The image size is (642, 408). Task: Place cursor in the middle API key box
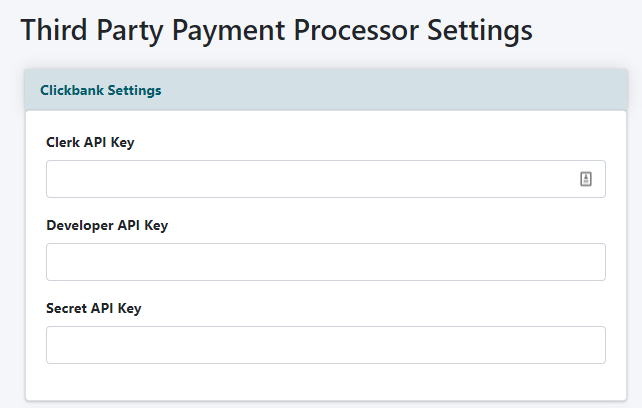click(325, 262)
